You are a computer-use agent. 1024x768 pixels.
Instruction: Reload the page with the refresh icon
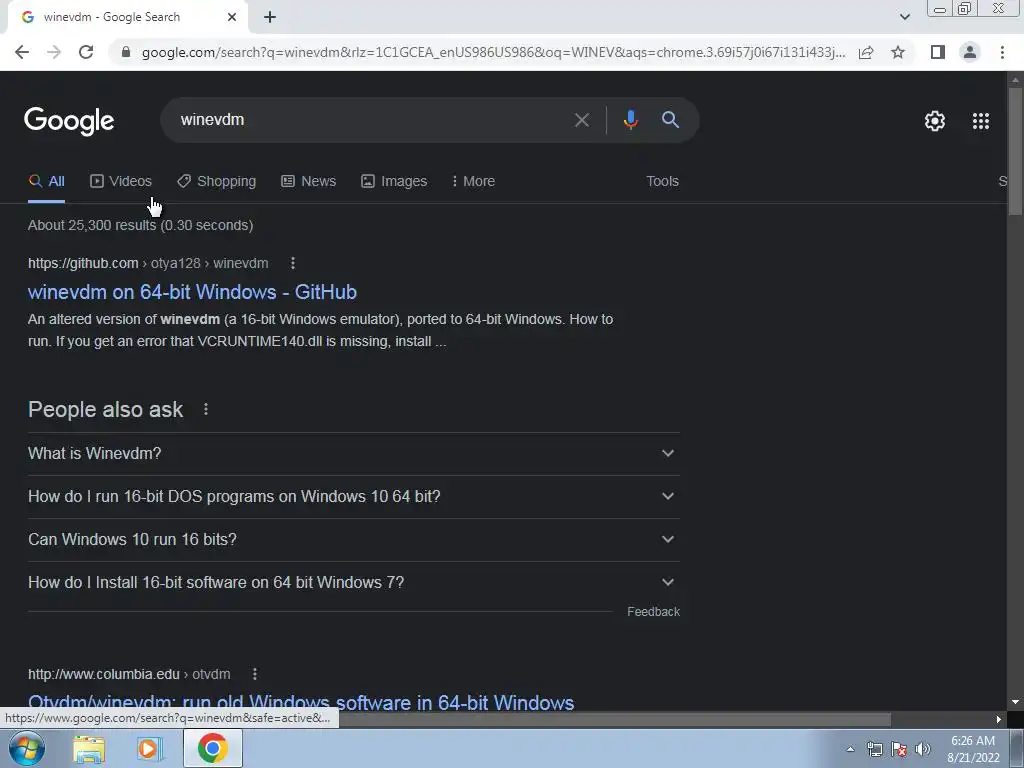[x=86, y=52]
